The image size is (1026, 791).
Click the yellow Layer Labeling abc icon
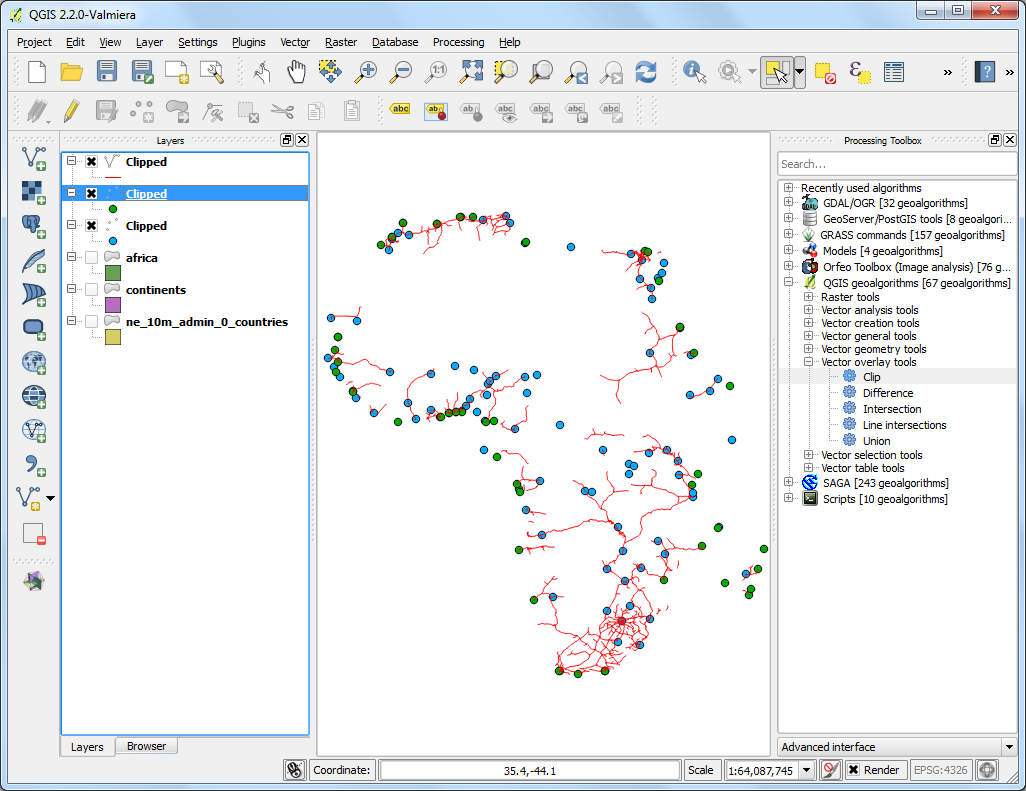400,109
